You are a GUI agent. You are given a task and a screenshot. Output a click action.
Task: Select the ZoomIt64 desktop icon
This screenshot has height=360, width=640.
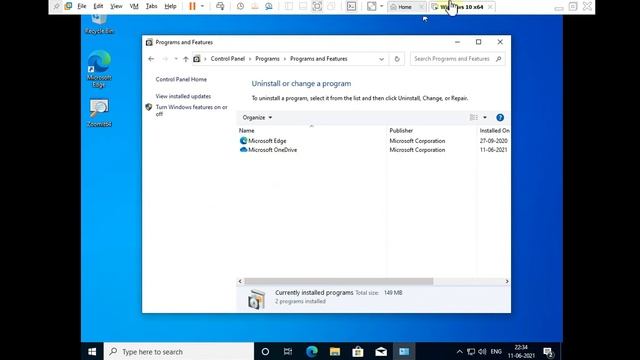click(x=99, y=113)
